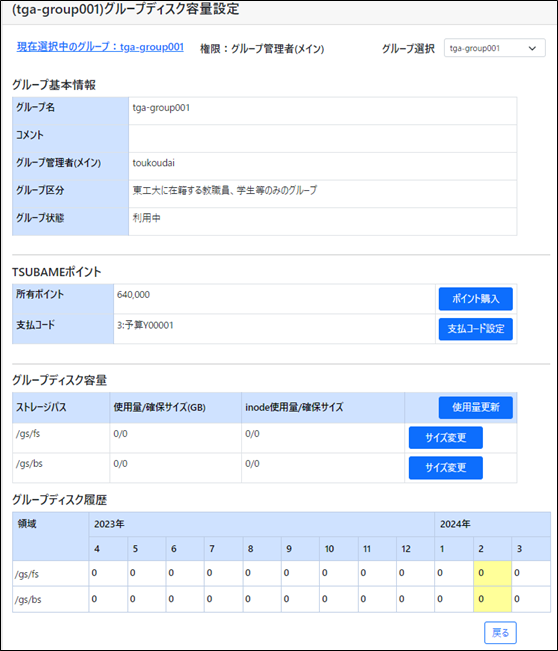
Task: Click the /gs/fs storage path in capacity table
Action: pos(28,434)
